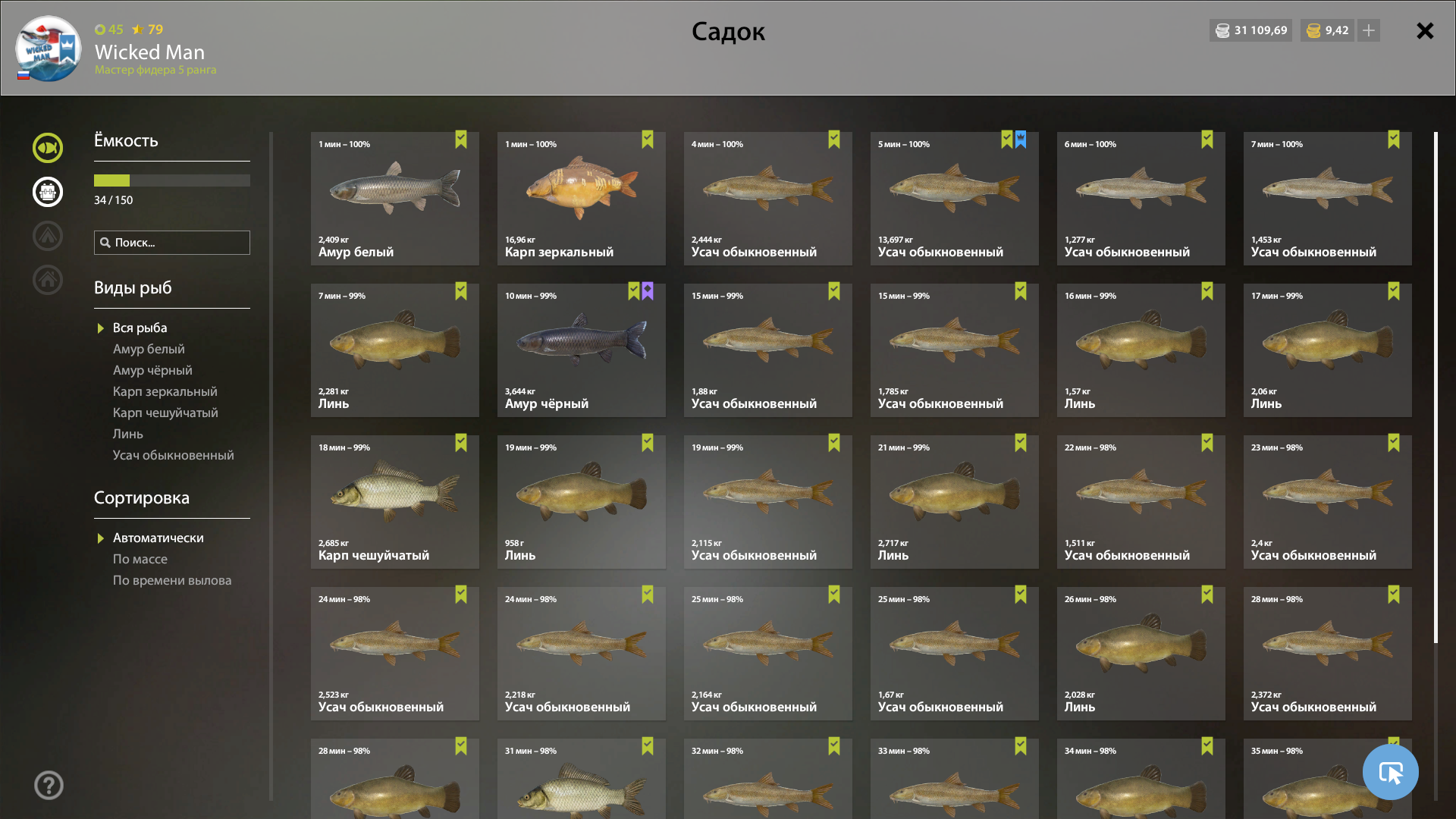The height and width of the screenshot is (819, 1456).
Task: Sort by По времени вылова
Action: (172, 580)
